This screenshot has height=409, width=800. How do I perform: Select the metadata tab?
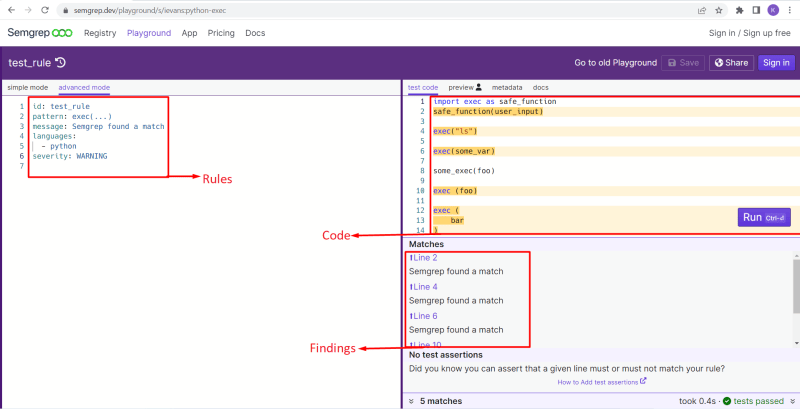pos(507,88)
